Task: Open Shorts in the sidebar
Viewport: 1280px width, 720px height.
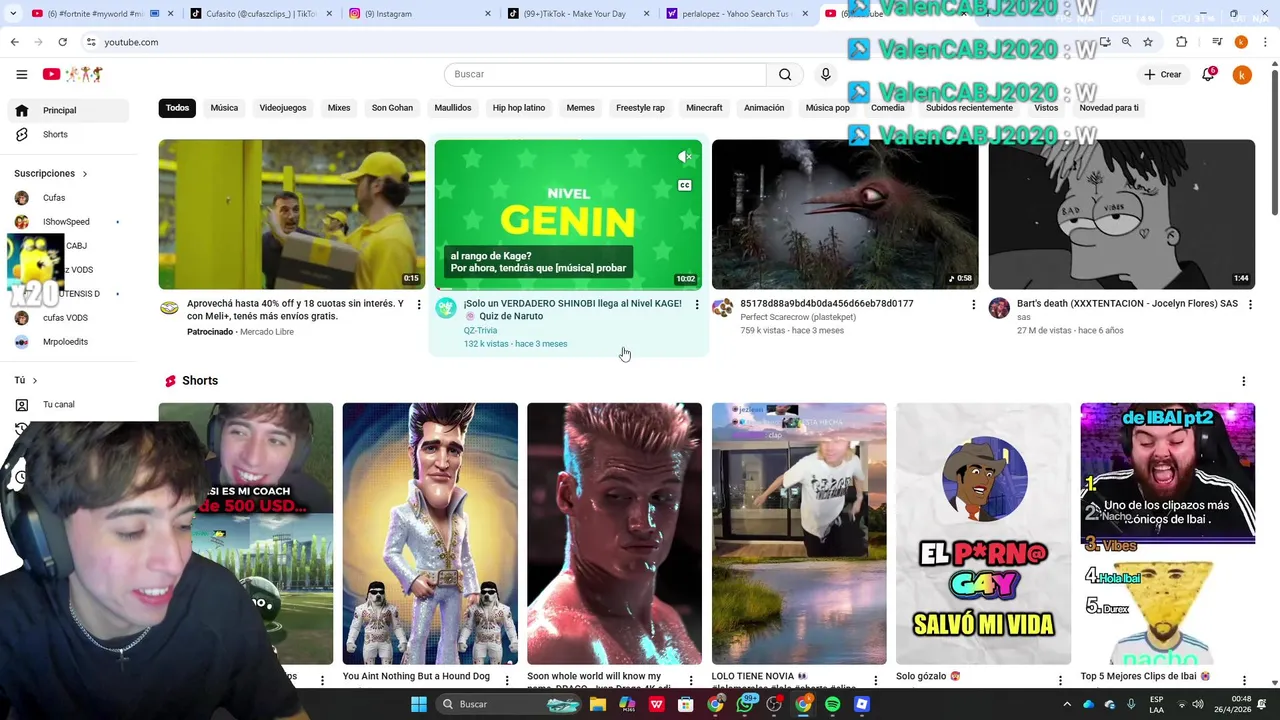Action: 68,134
